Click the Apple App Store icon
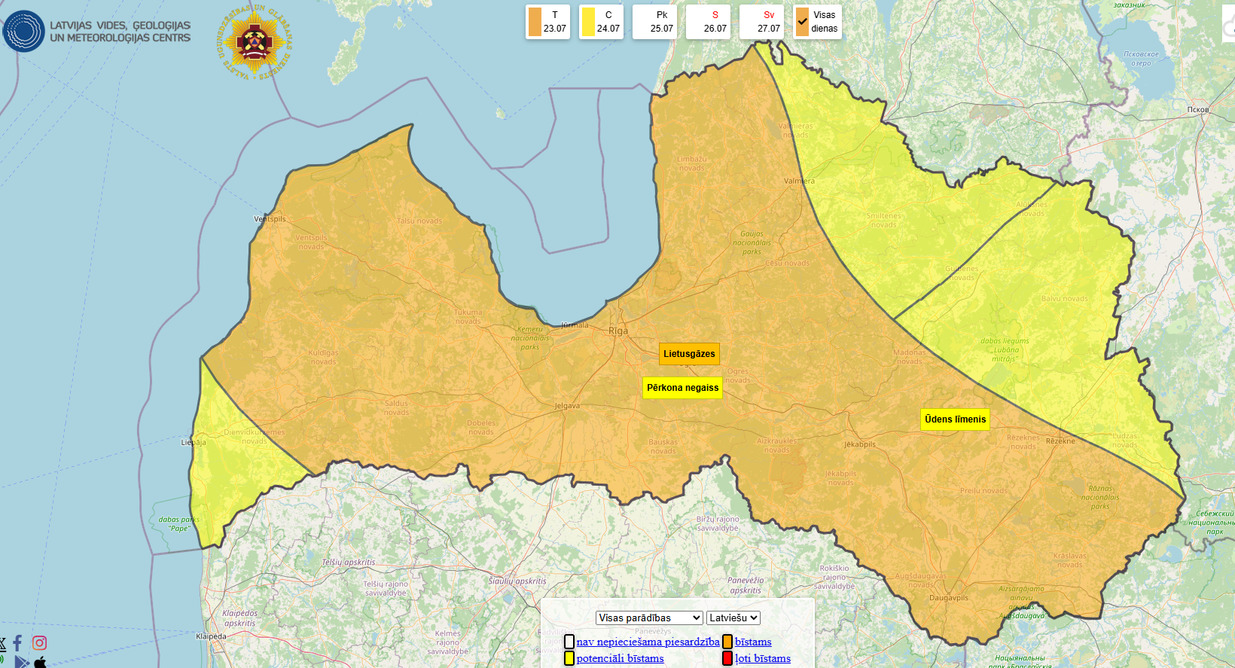This screenshot has width=1235, height=668. click(x=40, y=662)
